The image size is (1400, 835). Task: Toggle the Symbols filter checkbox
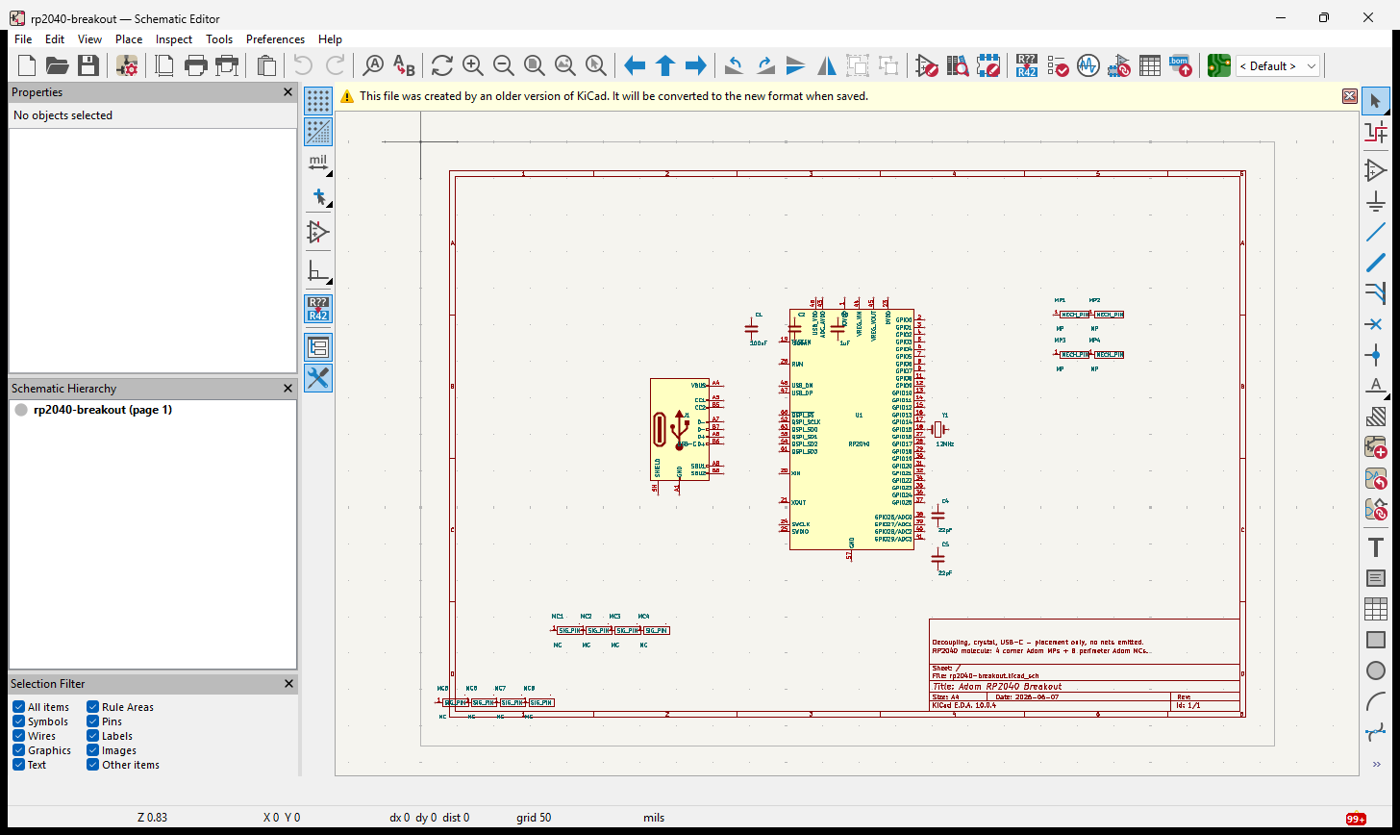click(x=19, y=721)
